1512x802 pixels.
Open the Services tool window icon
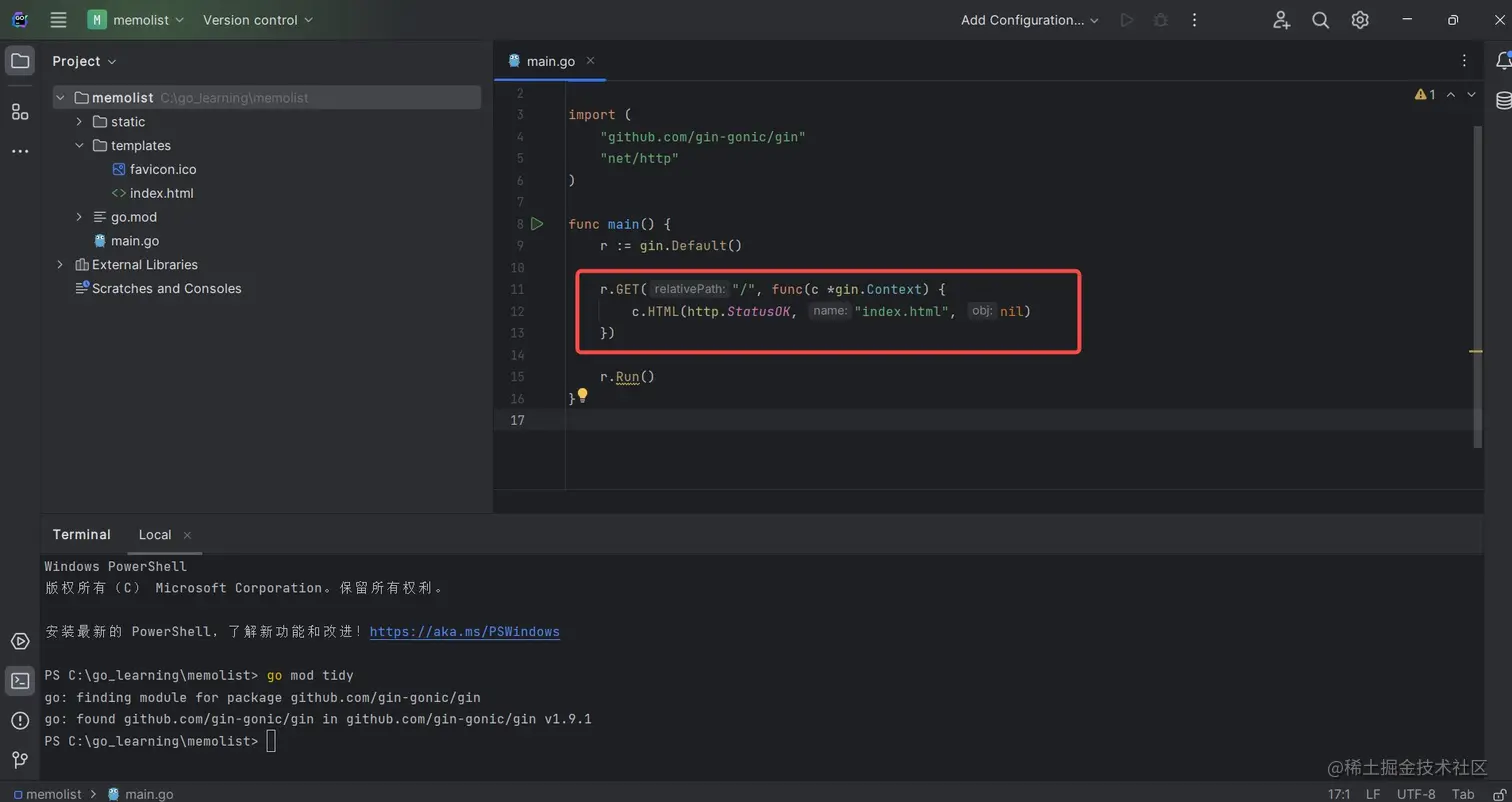point(20,641)
